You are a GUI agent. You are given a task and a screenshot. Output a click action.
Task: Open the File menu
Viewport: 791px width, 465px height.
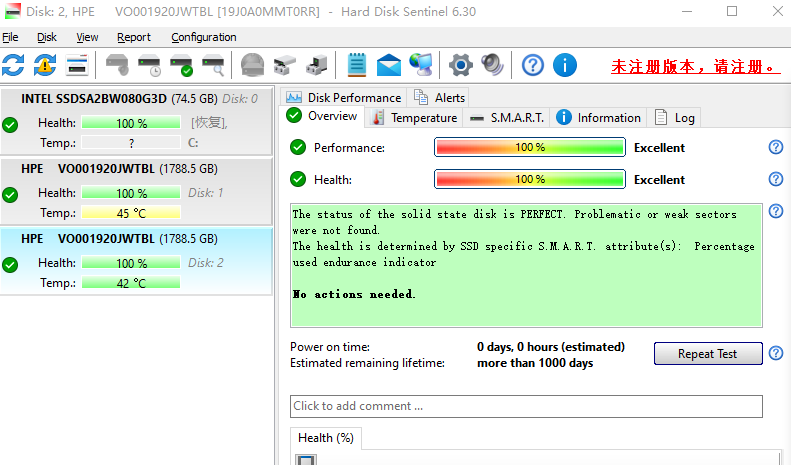coord(10,37)
